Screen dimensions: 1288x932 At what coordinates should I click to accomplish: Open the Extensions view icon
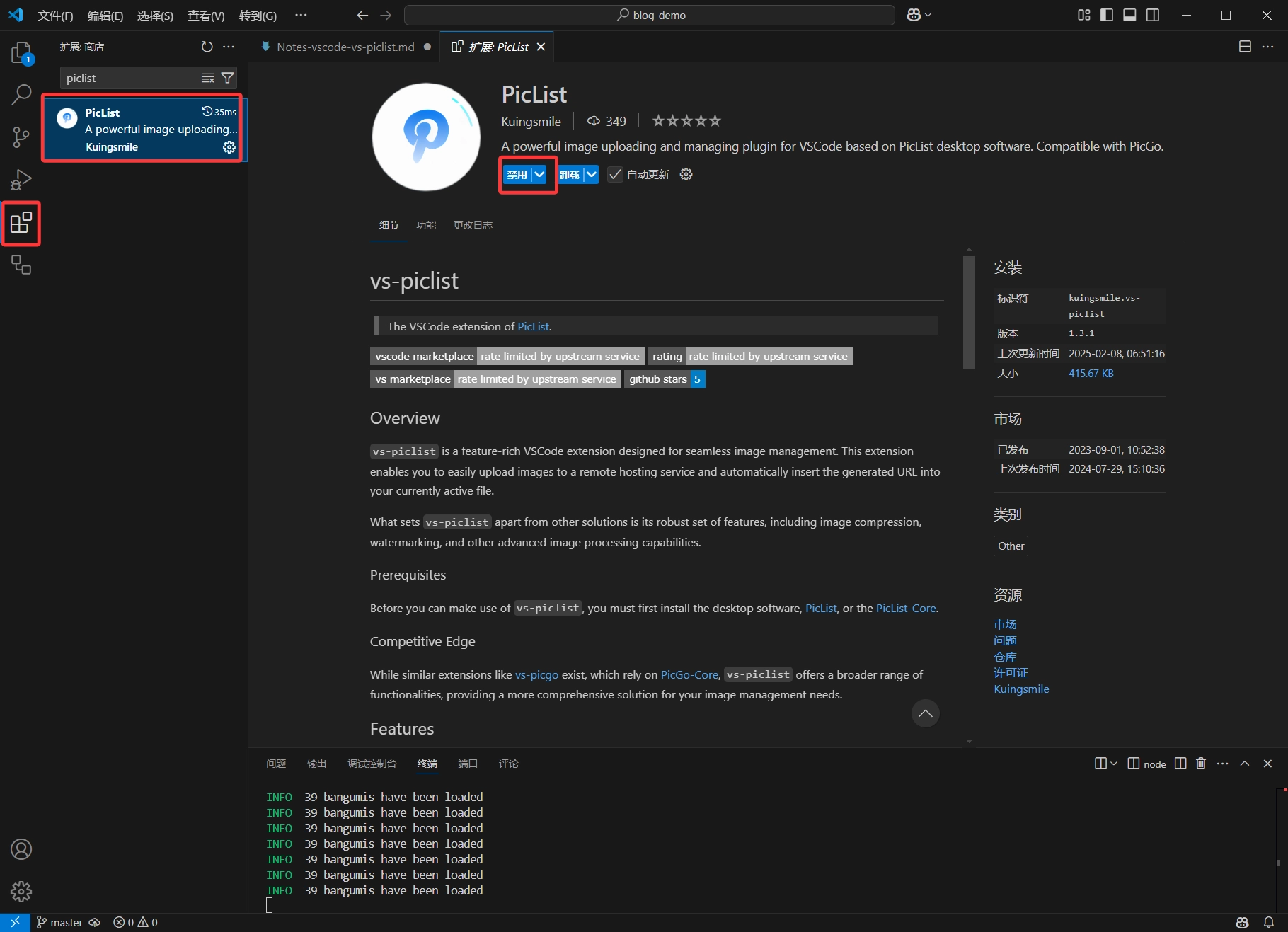[x=21, y=223]
